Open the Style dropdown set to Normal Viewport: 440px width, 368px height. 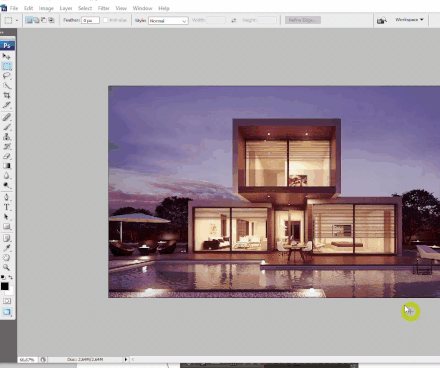point(168,21)
